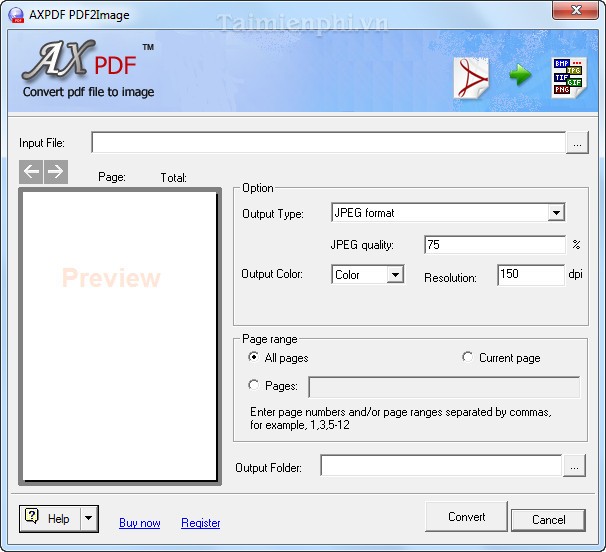Click the PDF document icon in banner
Screen dimensions: 606x552
tap(471, 78)
